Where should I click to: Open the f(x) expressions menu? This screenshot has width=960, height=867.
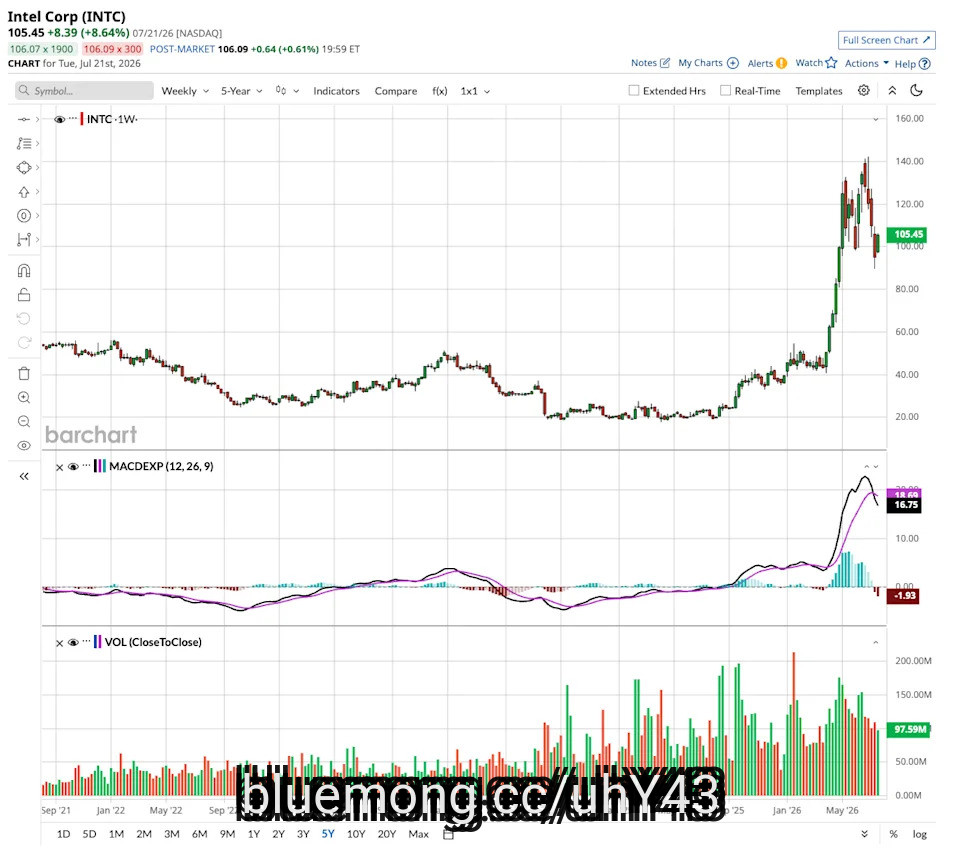[440, 91]
